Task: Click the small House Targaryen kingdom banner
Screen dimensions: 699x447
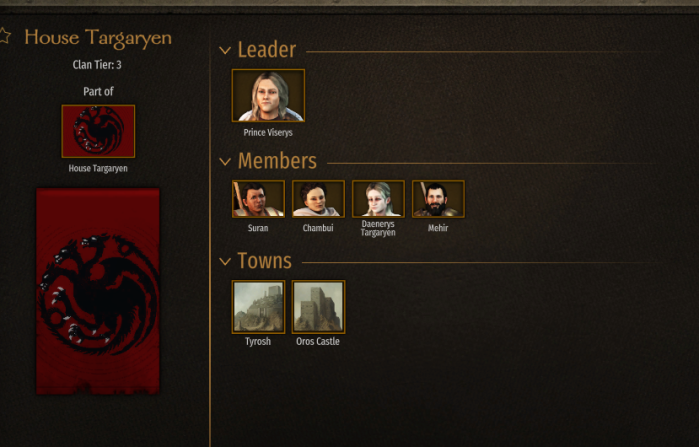Action: 98,131
